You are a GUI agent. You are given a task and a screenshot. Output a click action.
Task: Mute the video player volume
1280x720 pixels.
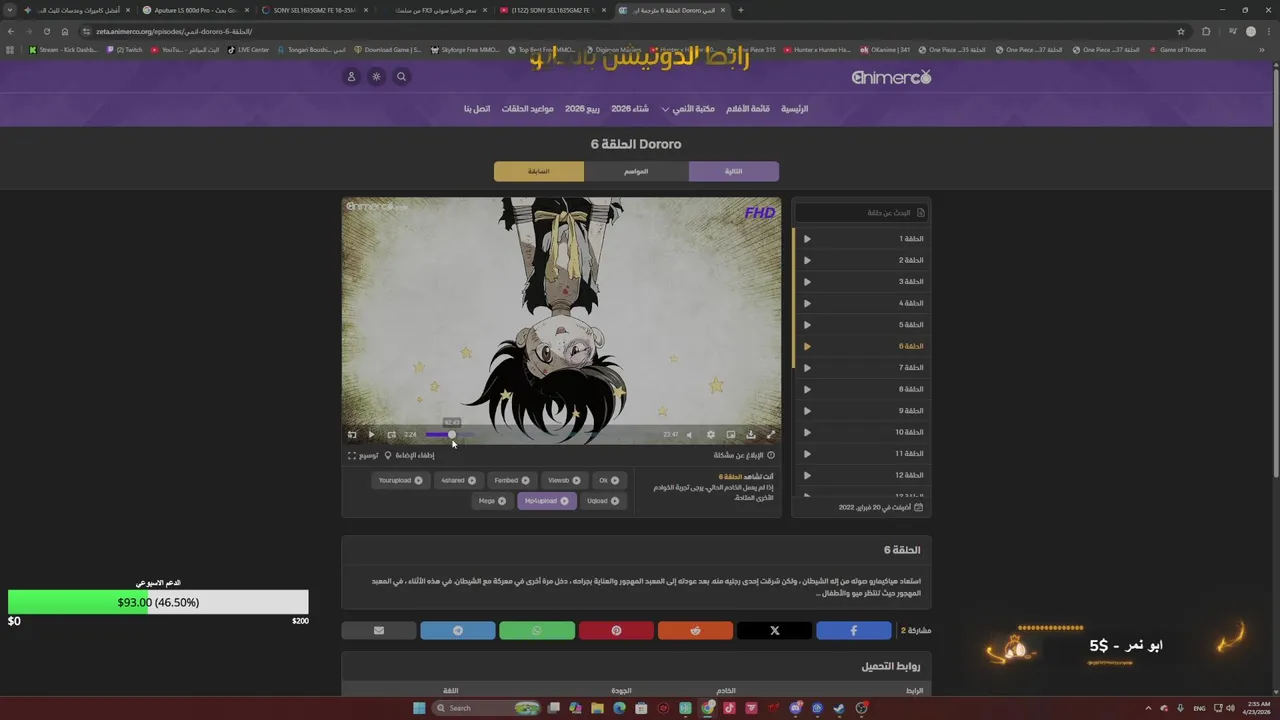[689, 435]
